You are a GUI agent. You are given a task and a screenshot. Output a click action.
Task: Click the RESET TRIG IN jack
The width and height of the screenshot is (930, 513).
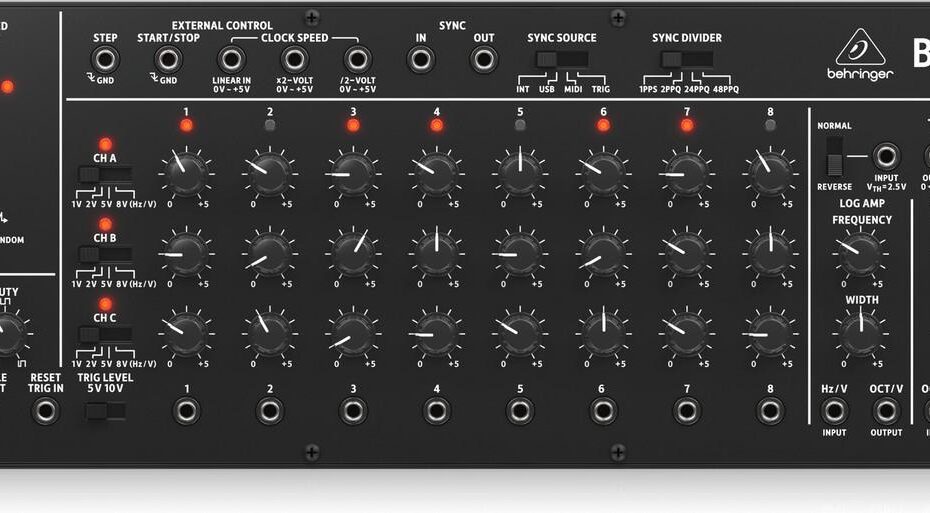(x=46, y=410)
